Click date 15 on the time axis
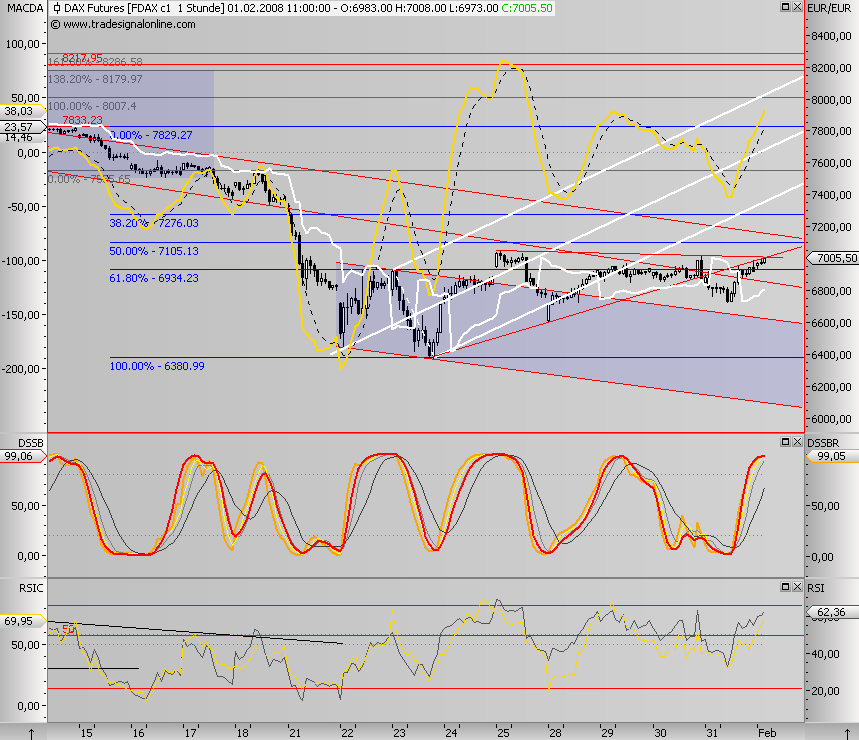859x740 pixels. click(86, 733)
